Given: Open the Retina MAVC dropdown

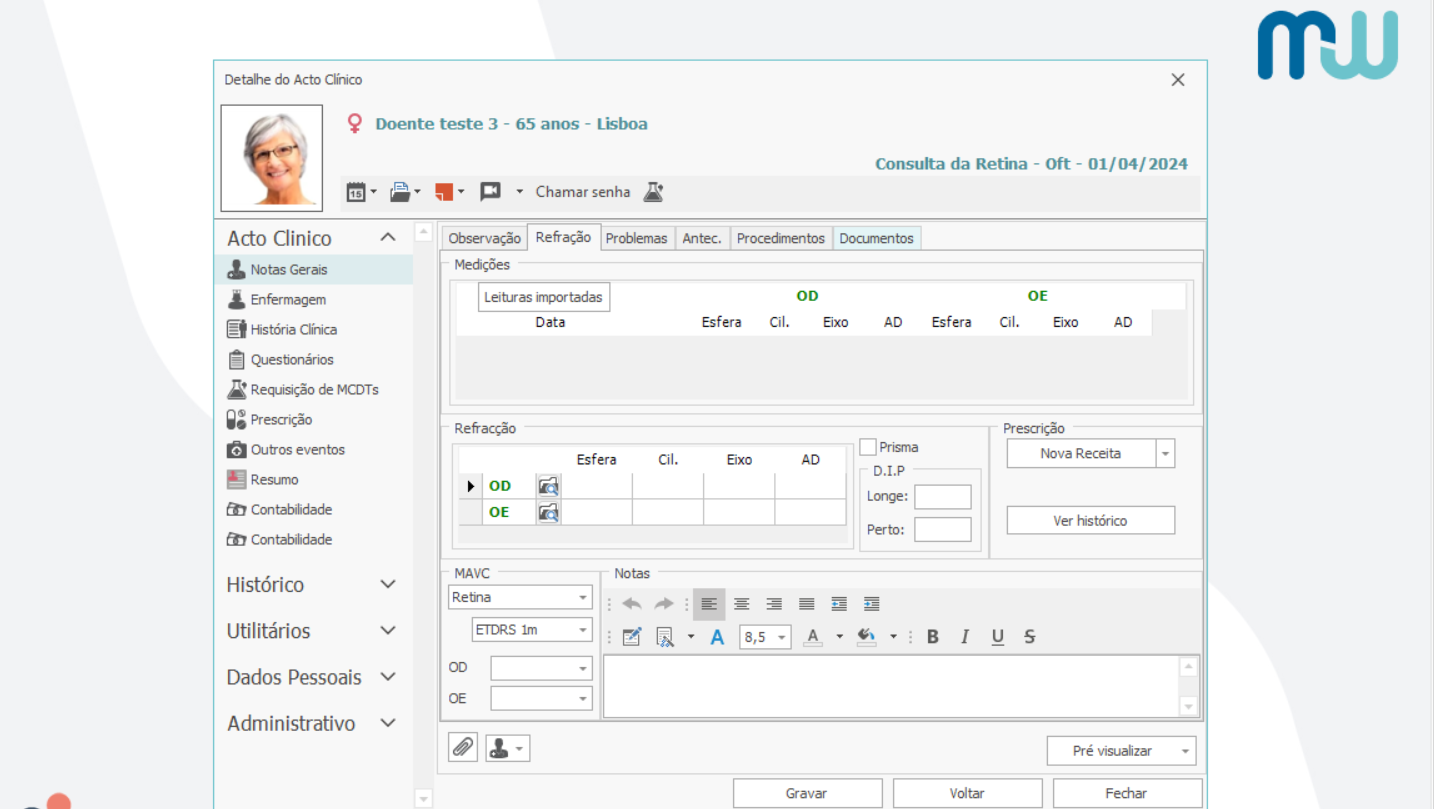Looking at the screenshot, I should click(x=583, y=598).
